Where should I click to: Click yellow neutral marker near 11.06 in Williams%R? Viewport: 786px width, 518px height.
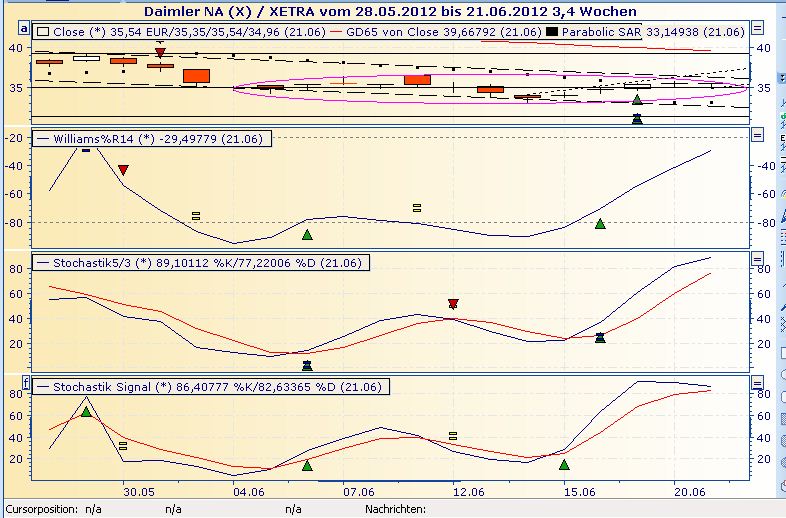click(417, 208)
